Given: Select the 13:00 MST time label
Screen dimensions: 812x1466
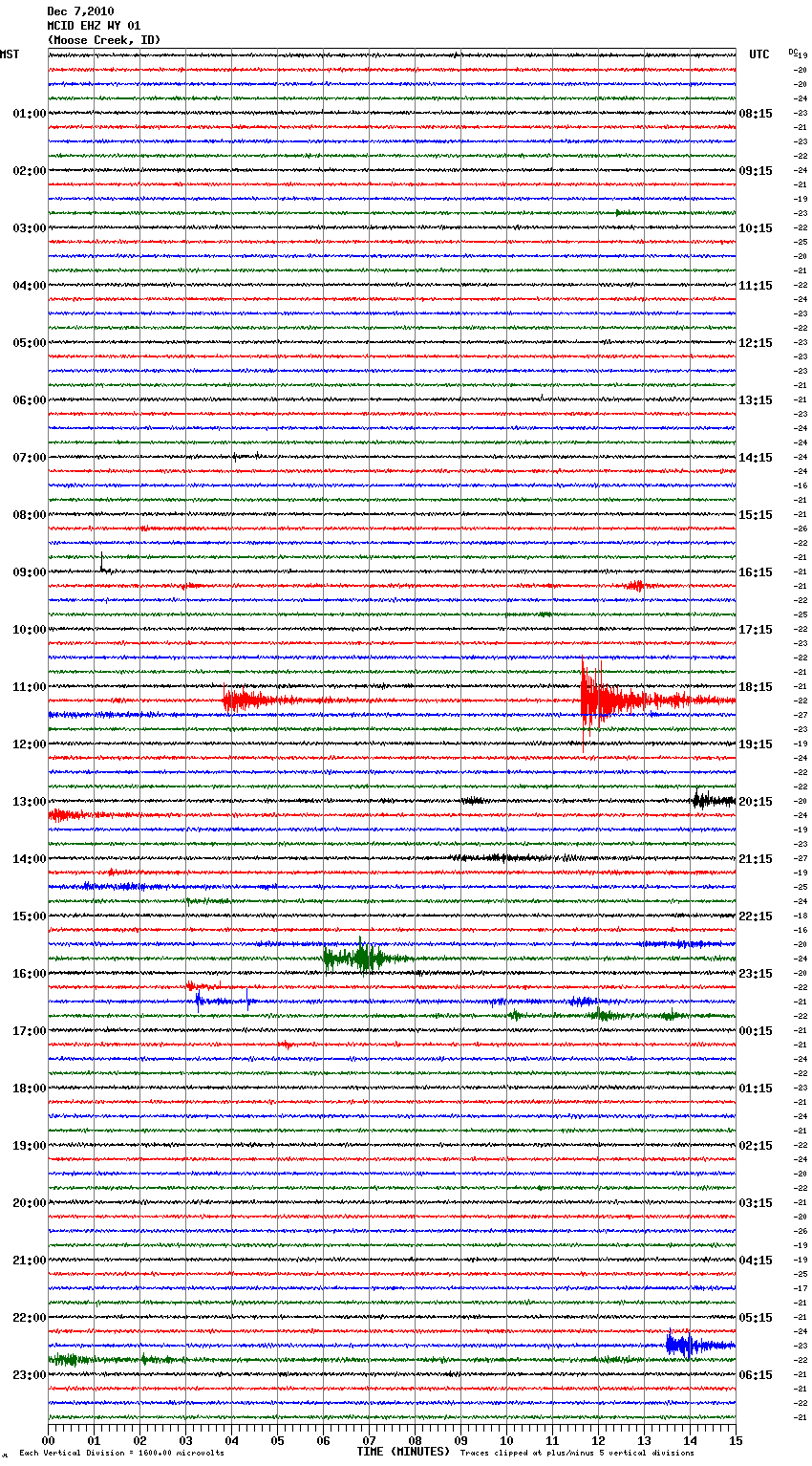Looking at the screenshot, I should click(30, 802).
